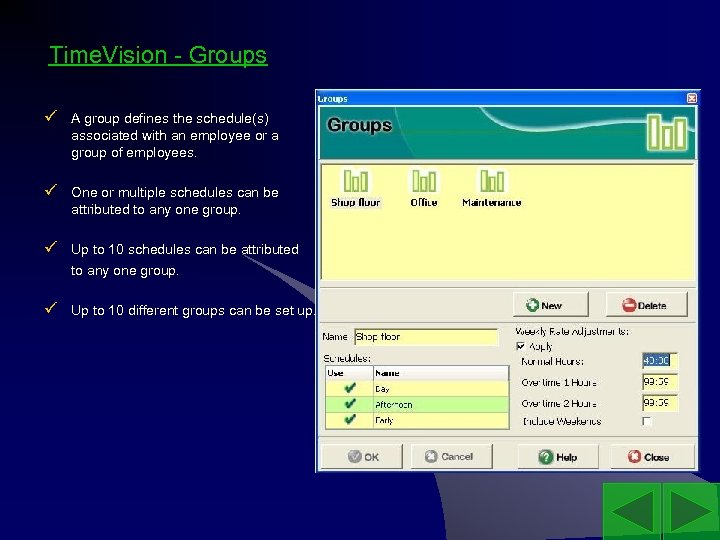The image size is (720, 540).
Task: Click the Name column header in Schedules
Action: click(x=441, y=373)
